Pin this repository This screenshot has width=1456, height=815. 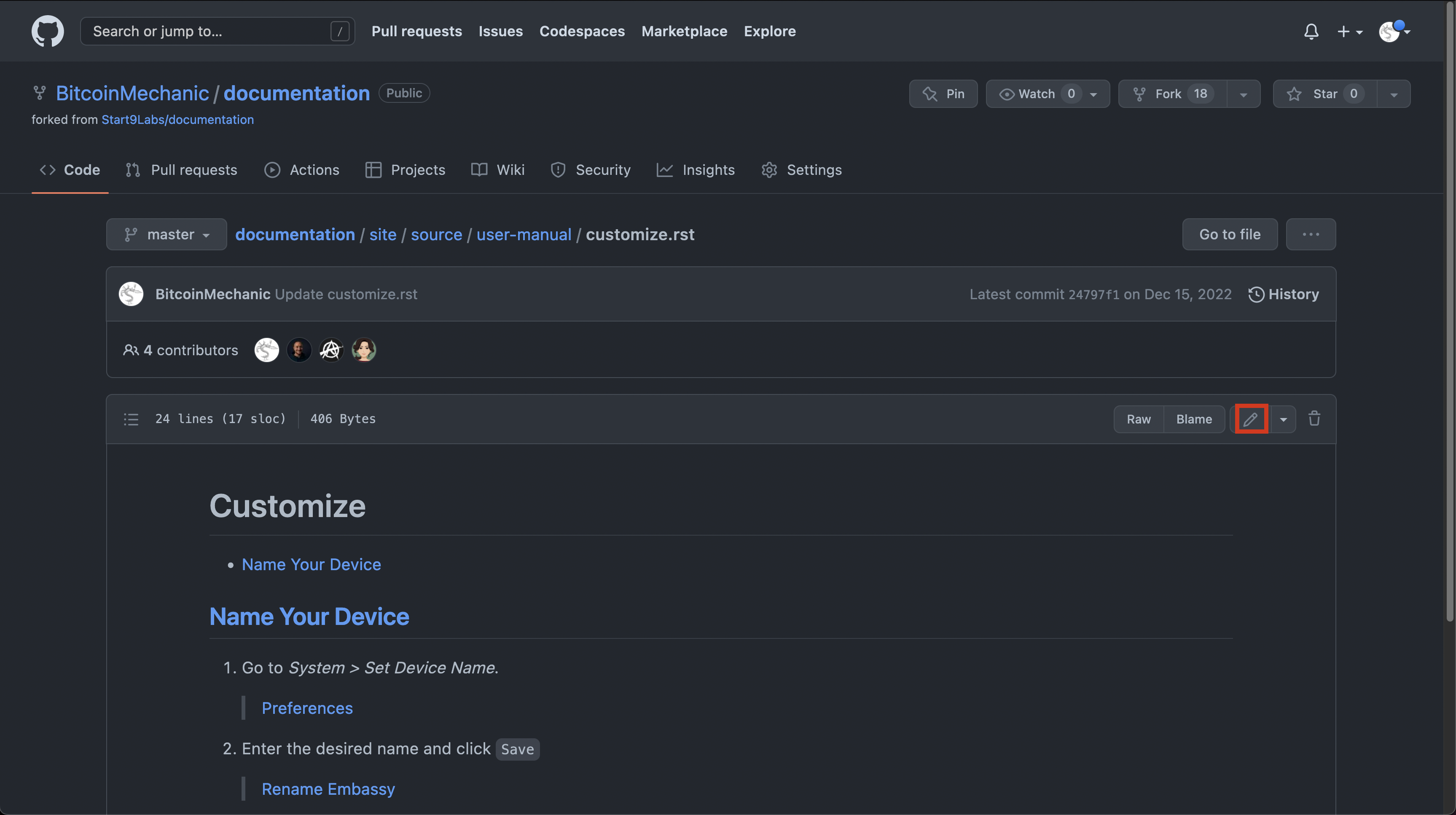(x=943, y=94)
